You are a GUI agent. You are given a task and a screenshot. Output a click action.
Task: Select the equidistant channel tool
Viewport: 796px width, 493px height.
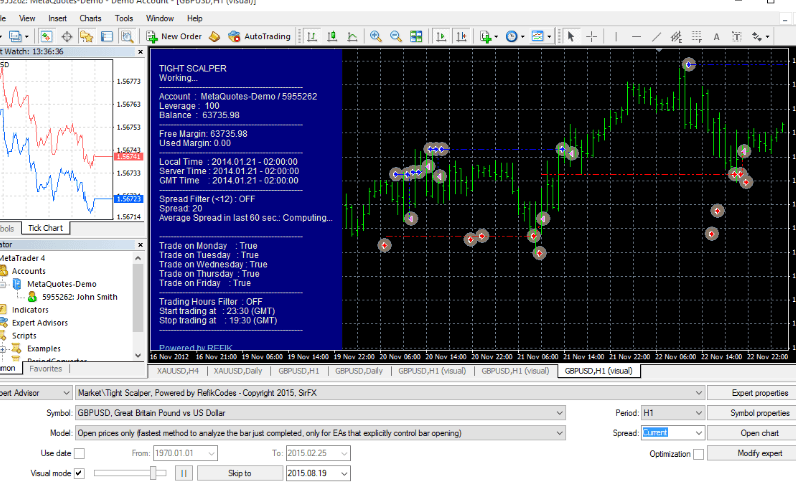click(x=676, y=37)
